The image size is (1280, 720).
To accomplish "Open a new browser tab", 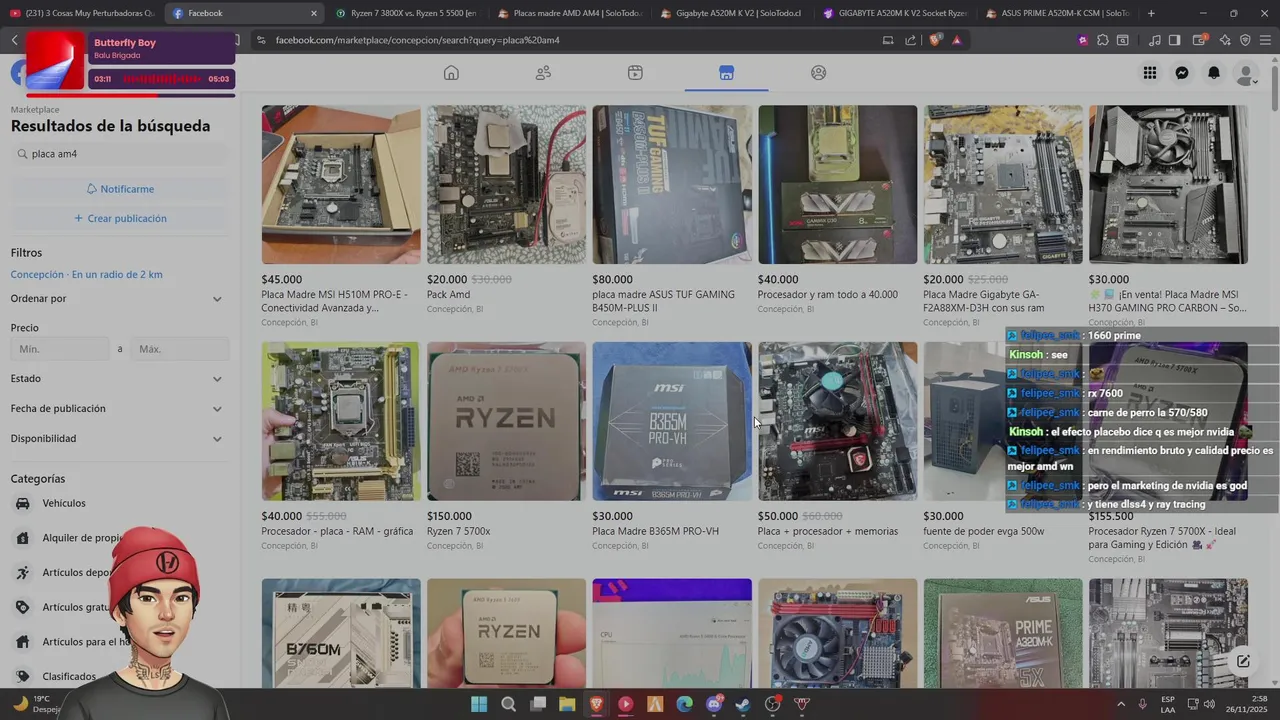I will point(1151,13).
